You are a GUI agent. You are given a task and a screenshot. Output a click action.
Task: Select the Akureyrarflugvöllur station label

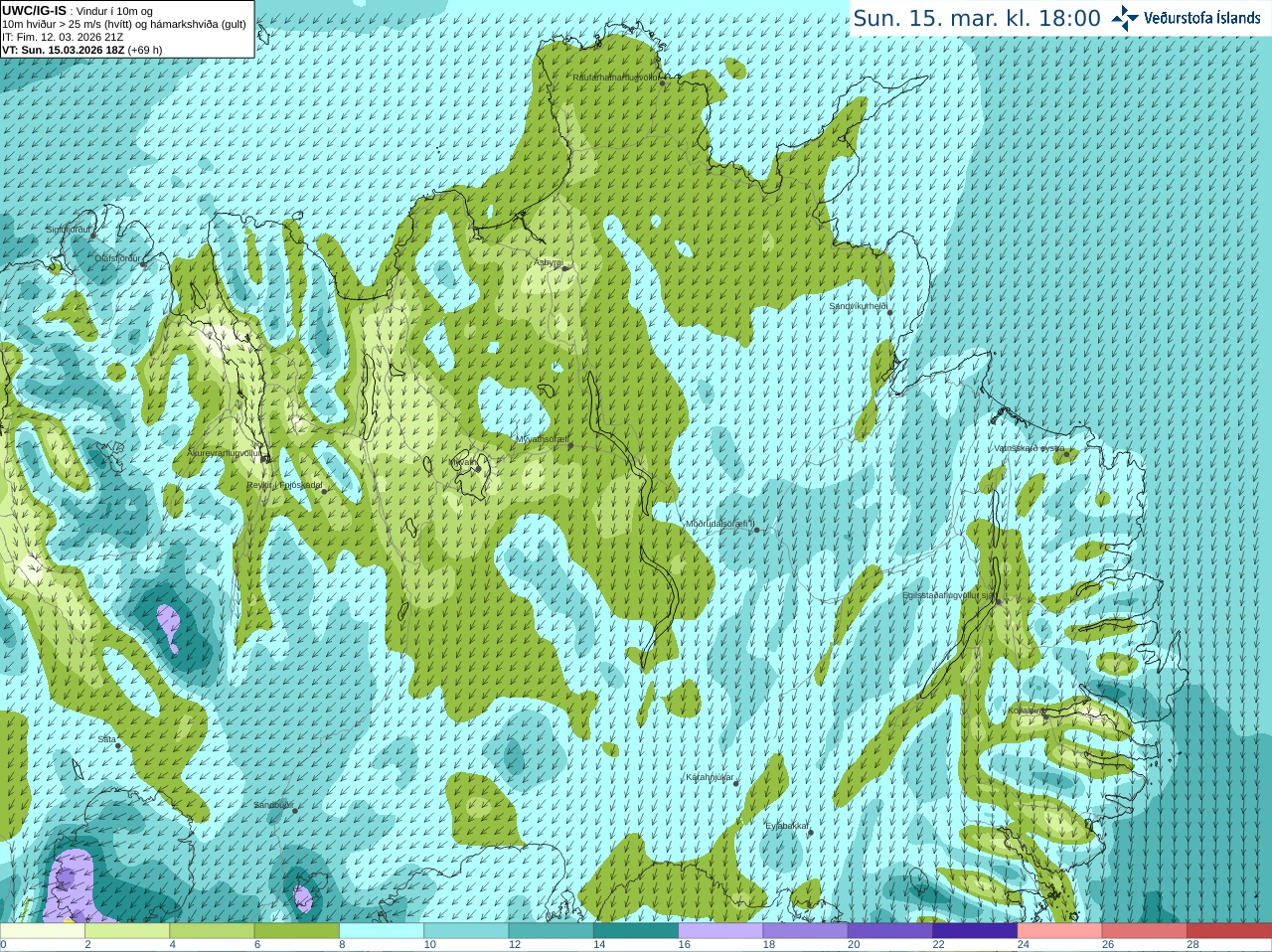(224, 453)
